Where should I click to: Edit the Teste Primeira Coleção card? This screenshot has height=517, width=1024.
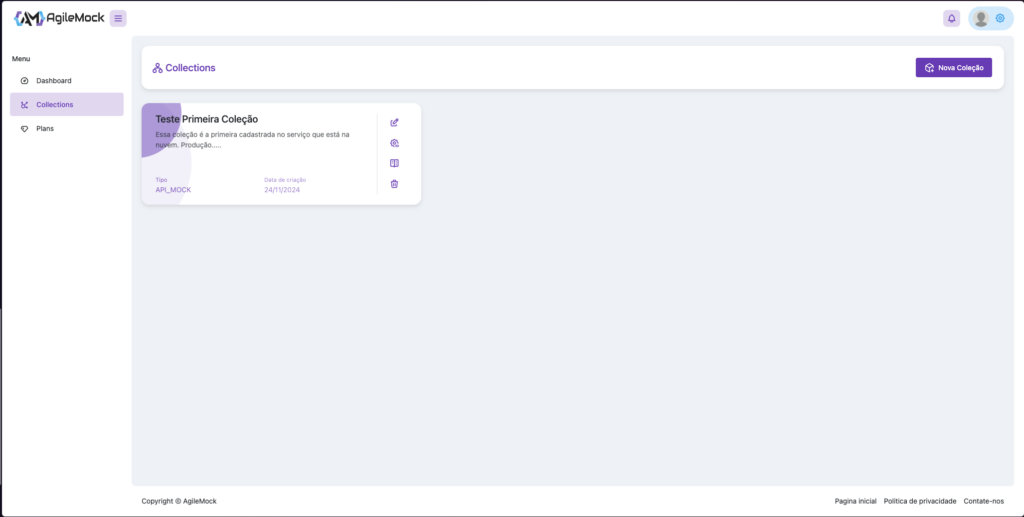(394, 123)
